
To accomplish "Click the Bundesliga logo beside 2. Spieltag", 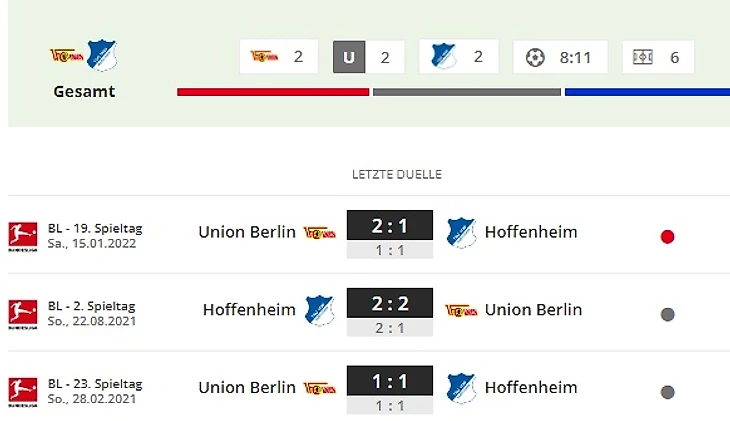I will coord(22,313).
